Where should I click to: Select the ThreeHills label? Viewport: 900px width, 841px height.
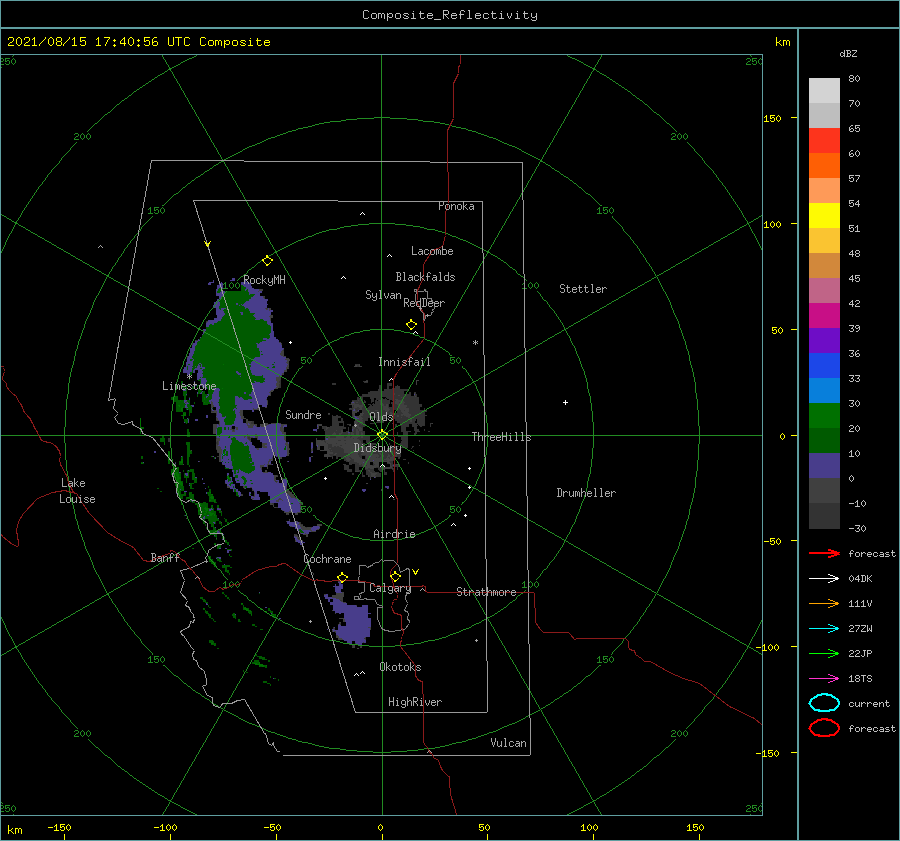click(502, 437)
